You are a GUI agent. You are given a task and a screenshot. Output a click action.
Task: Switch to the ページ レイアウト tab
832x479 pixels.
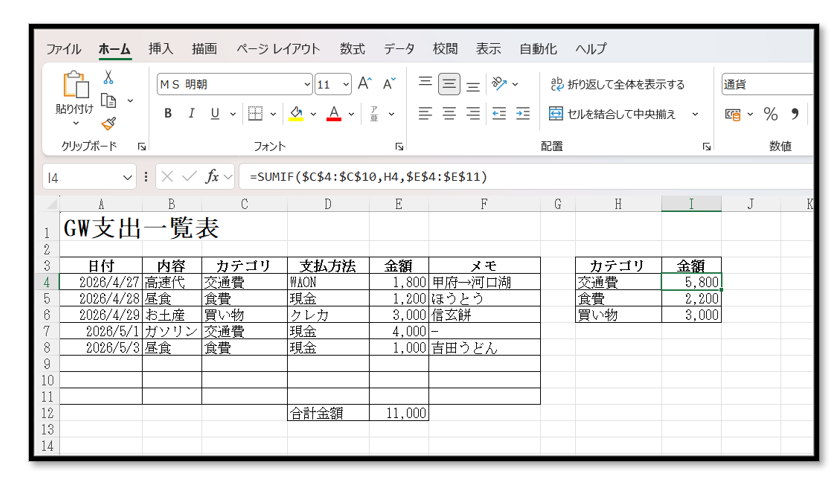pos(278,49)
